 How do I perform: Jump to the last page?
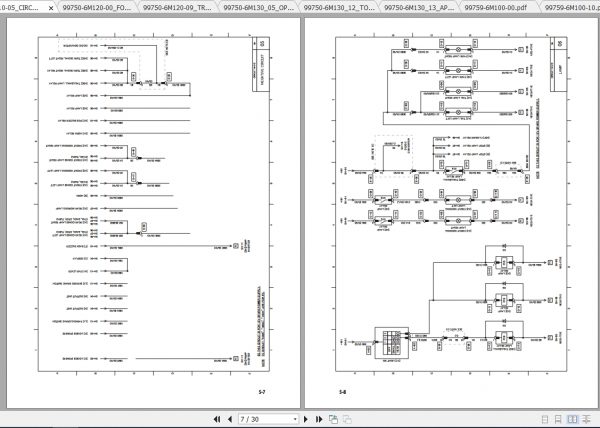click(x=319, y=419)
